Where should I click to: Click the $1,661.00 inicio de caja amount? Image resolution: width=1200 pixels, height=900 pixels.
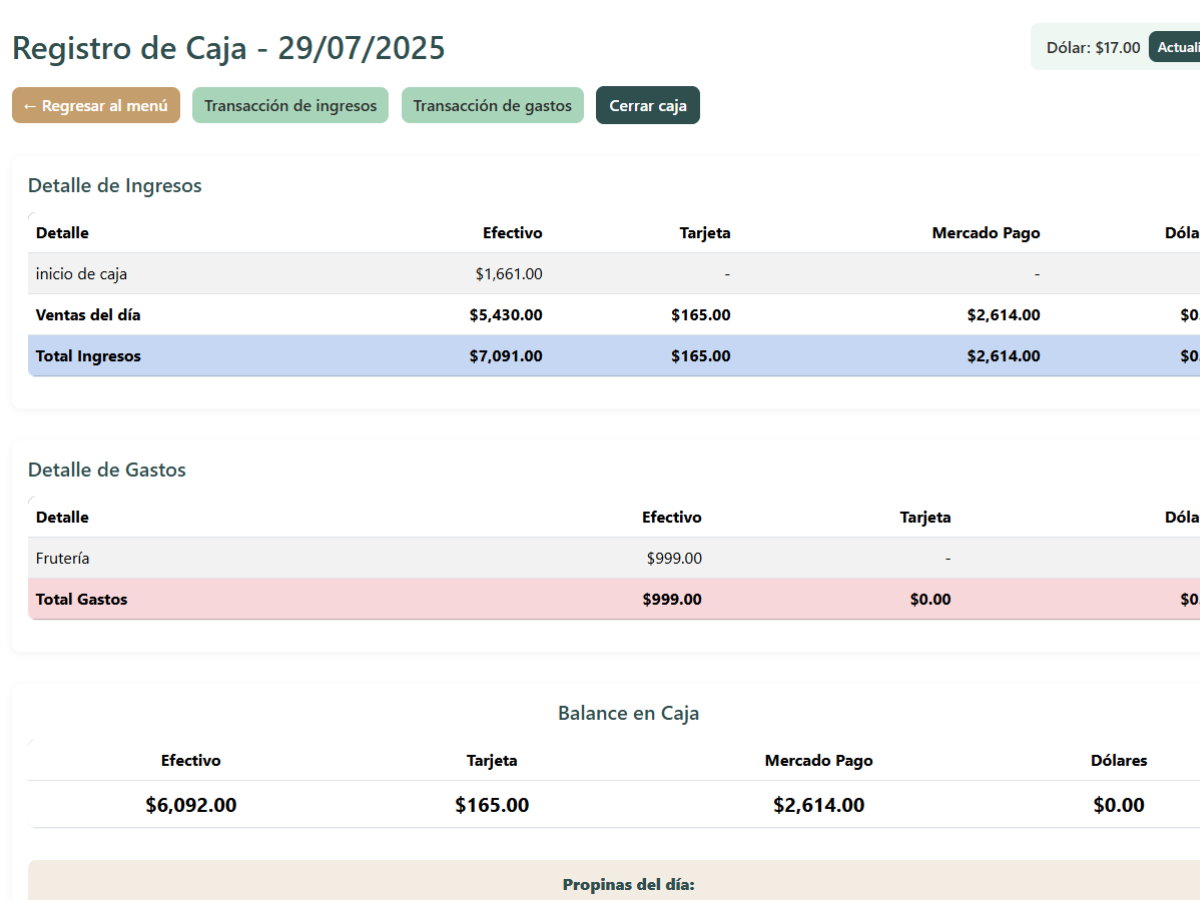(508, 274)
